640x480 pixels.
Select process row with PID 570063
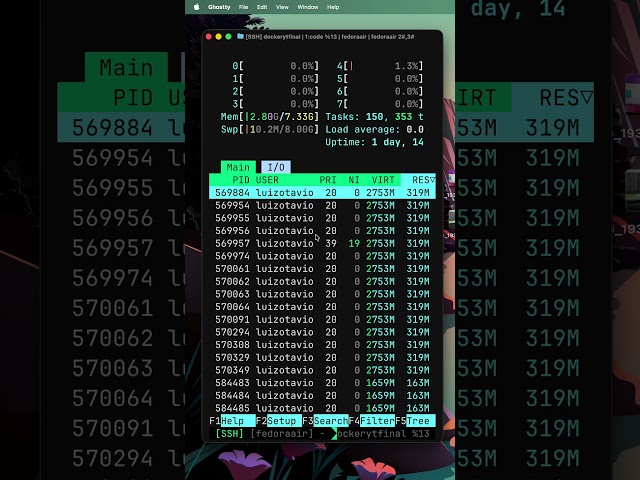tap(322, 294)
